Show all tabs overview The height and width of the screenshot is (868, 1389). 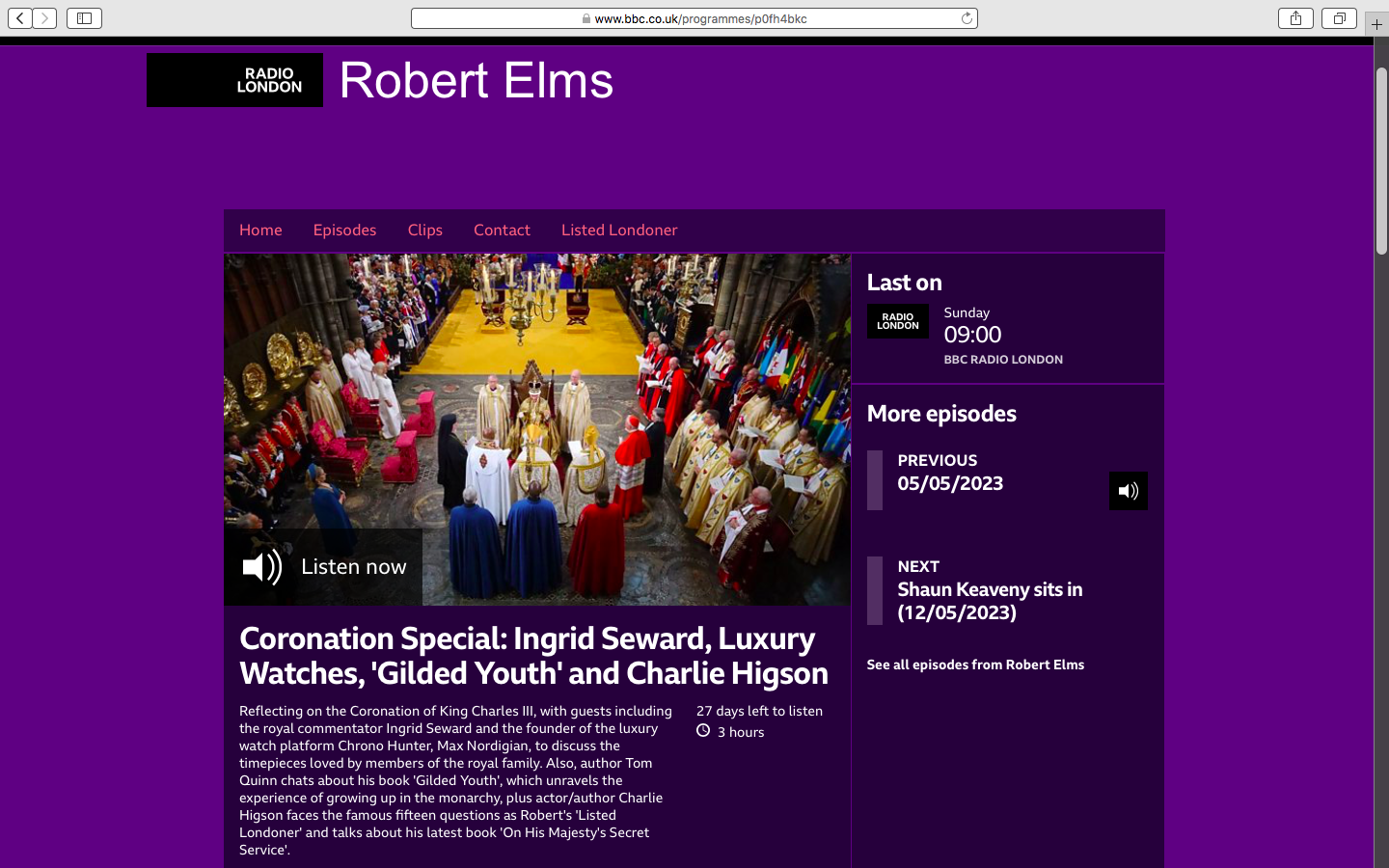(1339, 18)
